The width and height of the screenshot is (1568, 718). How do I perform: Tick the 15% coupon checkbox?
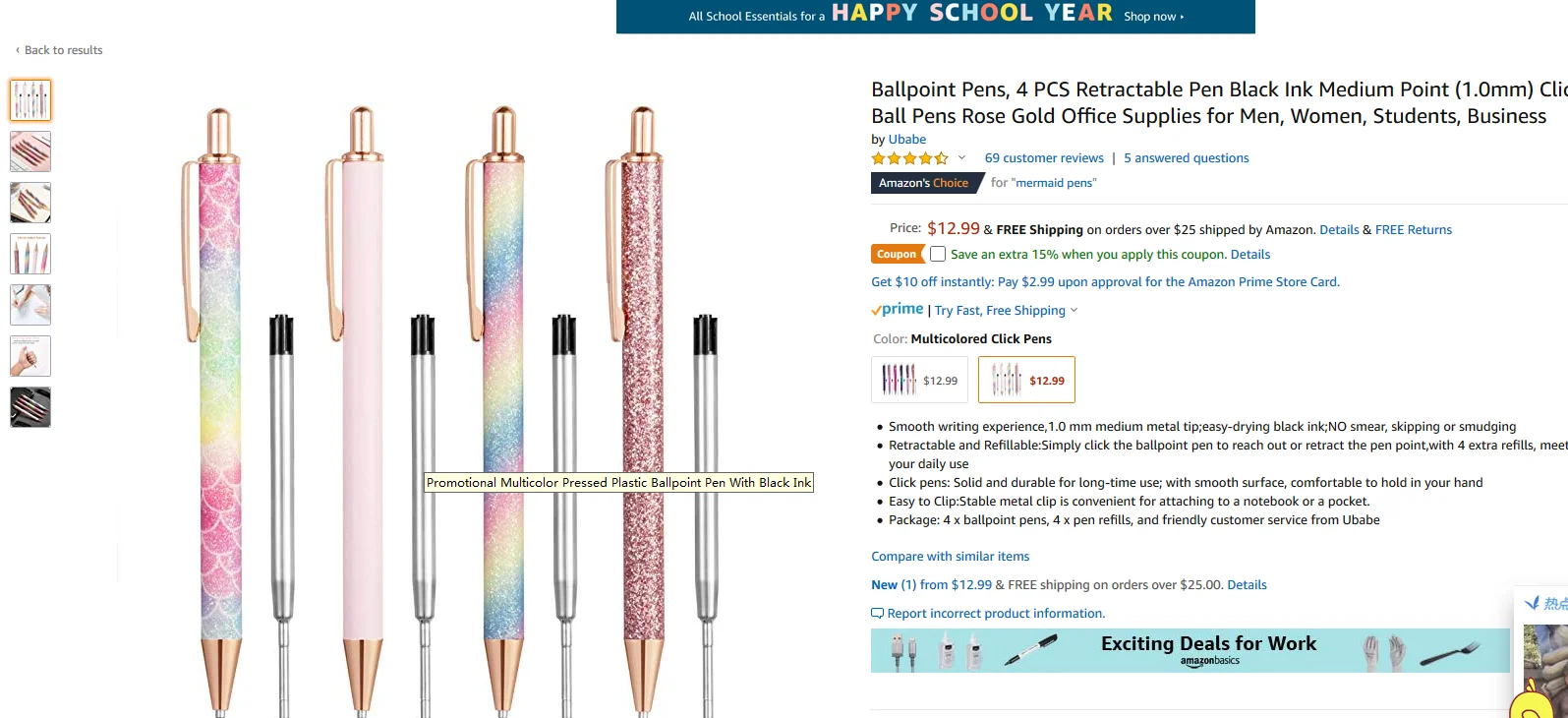938,254
